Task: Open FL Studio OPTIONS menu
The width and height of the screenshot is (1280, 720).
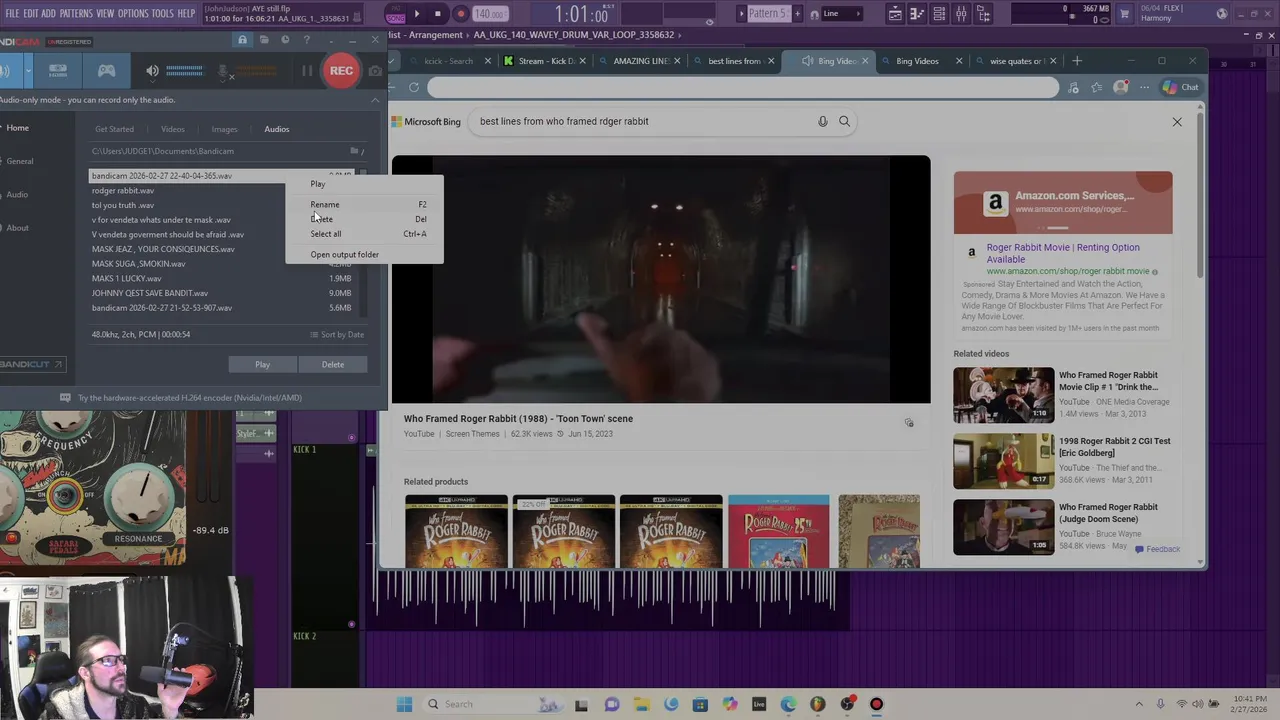Action: [x=133, y=13]
